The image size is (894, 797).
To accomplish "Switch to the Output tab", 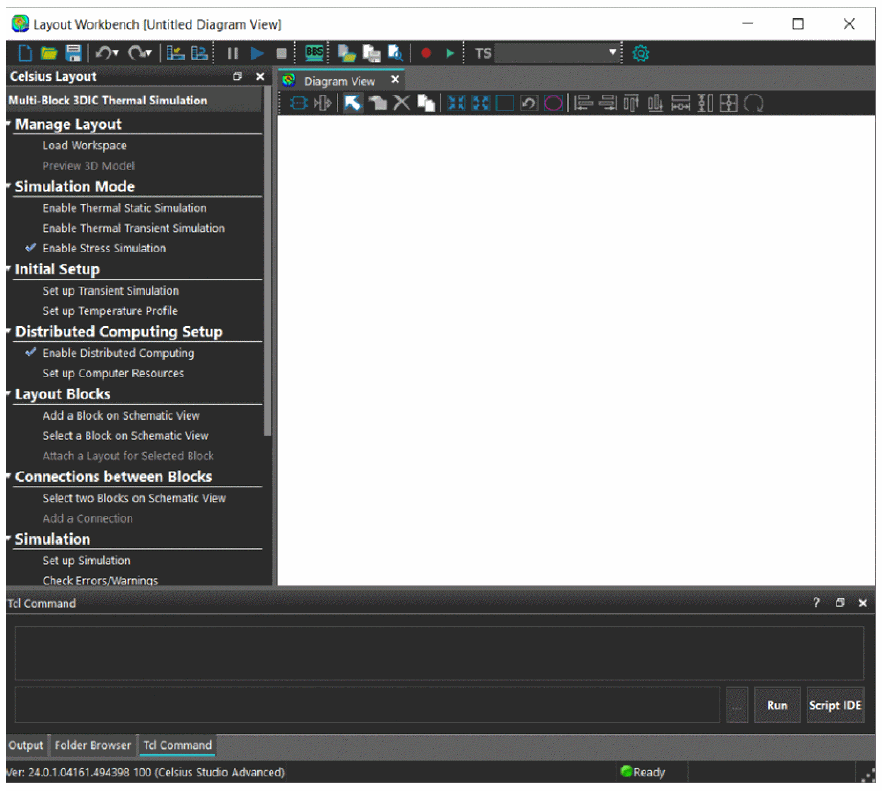I will (26, 745).
